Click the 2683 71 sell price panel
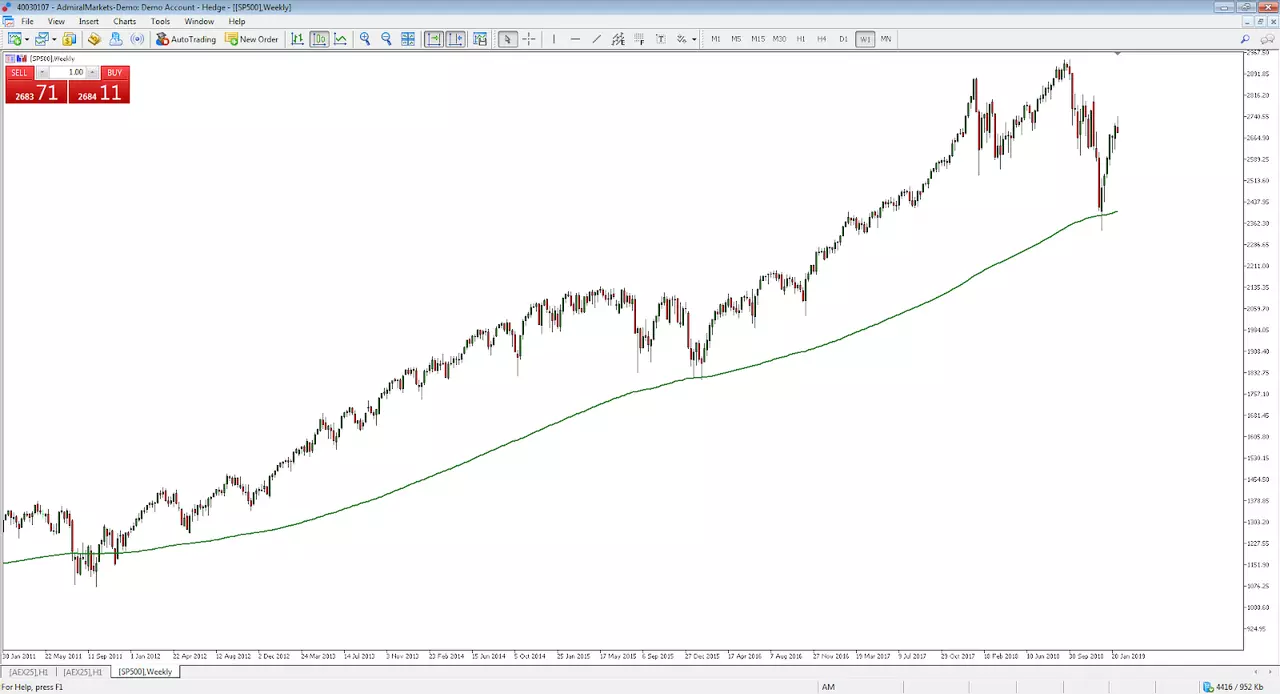1280x694 pixels. pyautogui.click(x=36, y=92)
